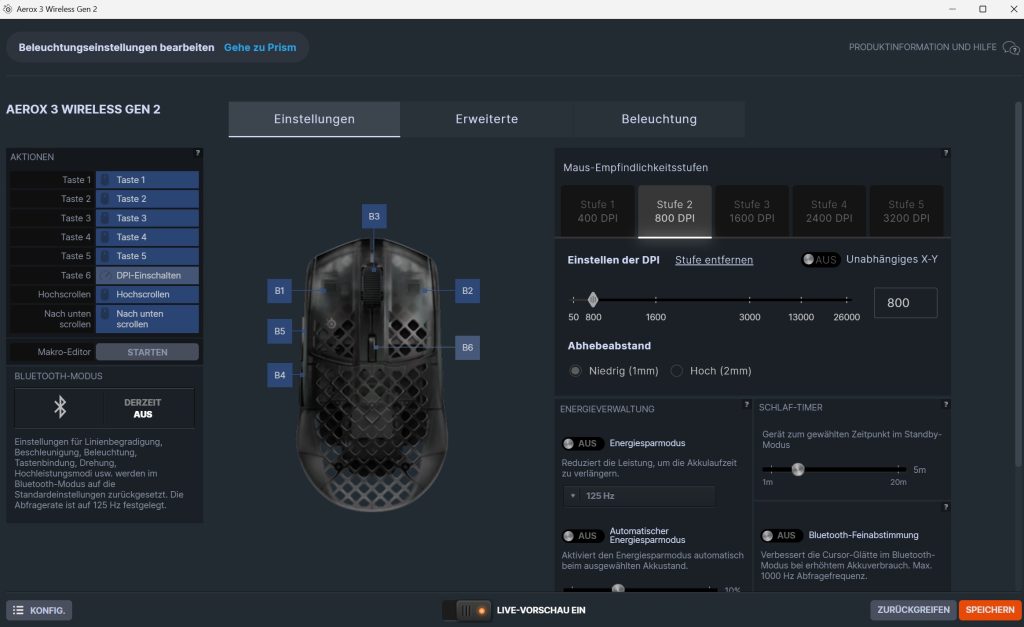Select Stufe 1 400 DPI level

click(598, 211)
